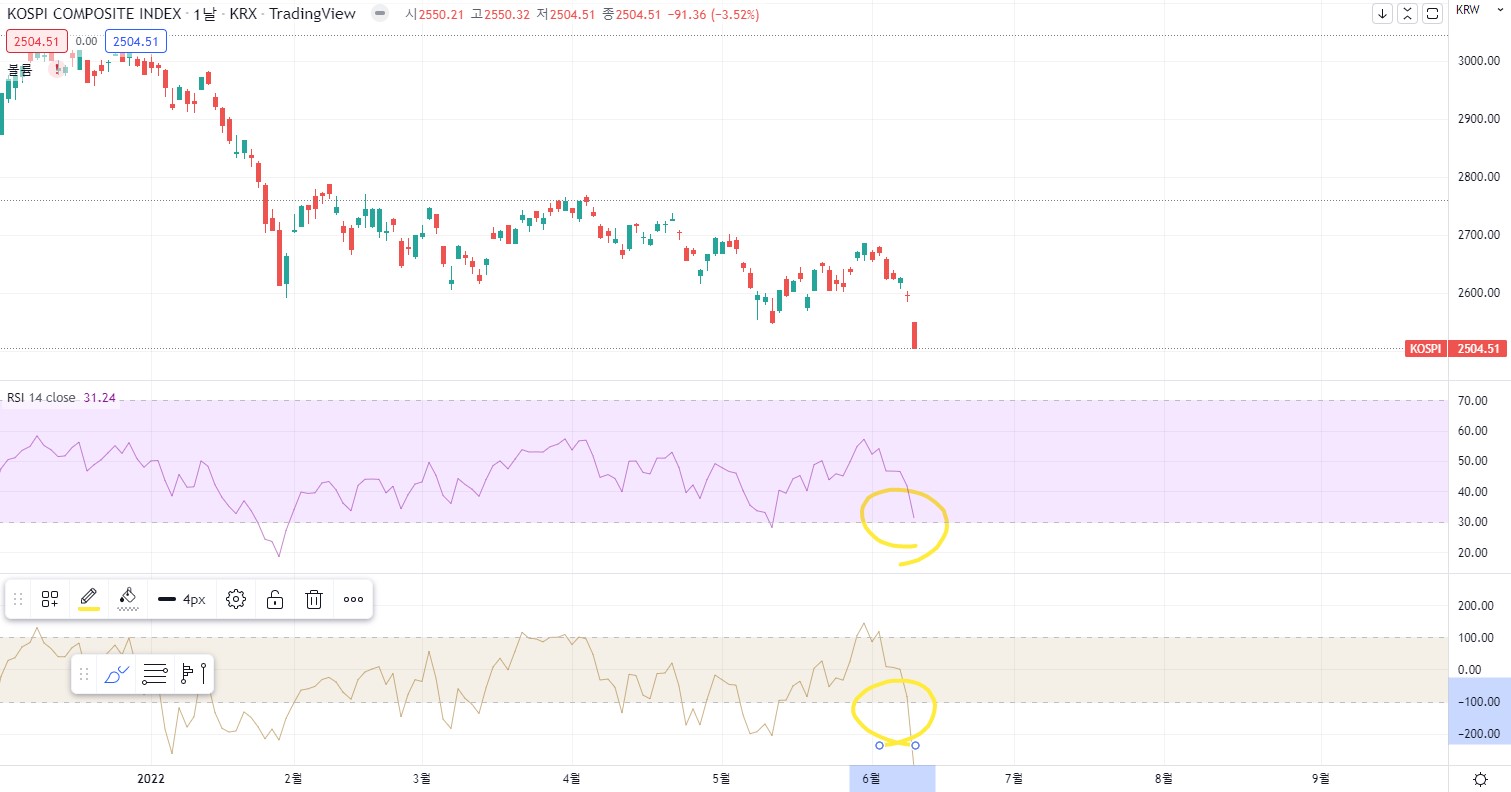Click the 7월 time axis label

1013,778
